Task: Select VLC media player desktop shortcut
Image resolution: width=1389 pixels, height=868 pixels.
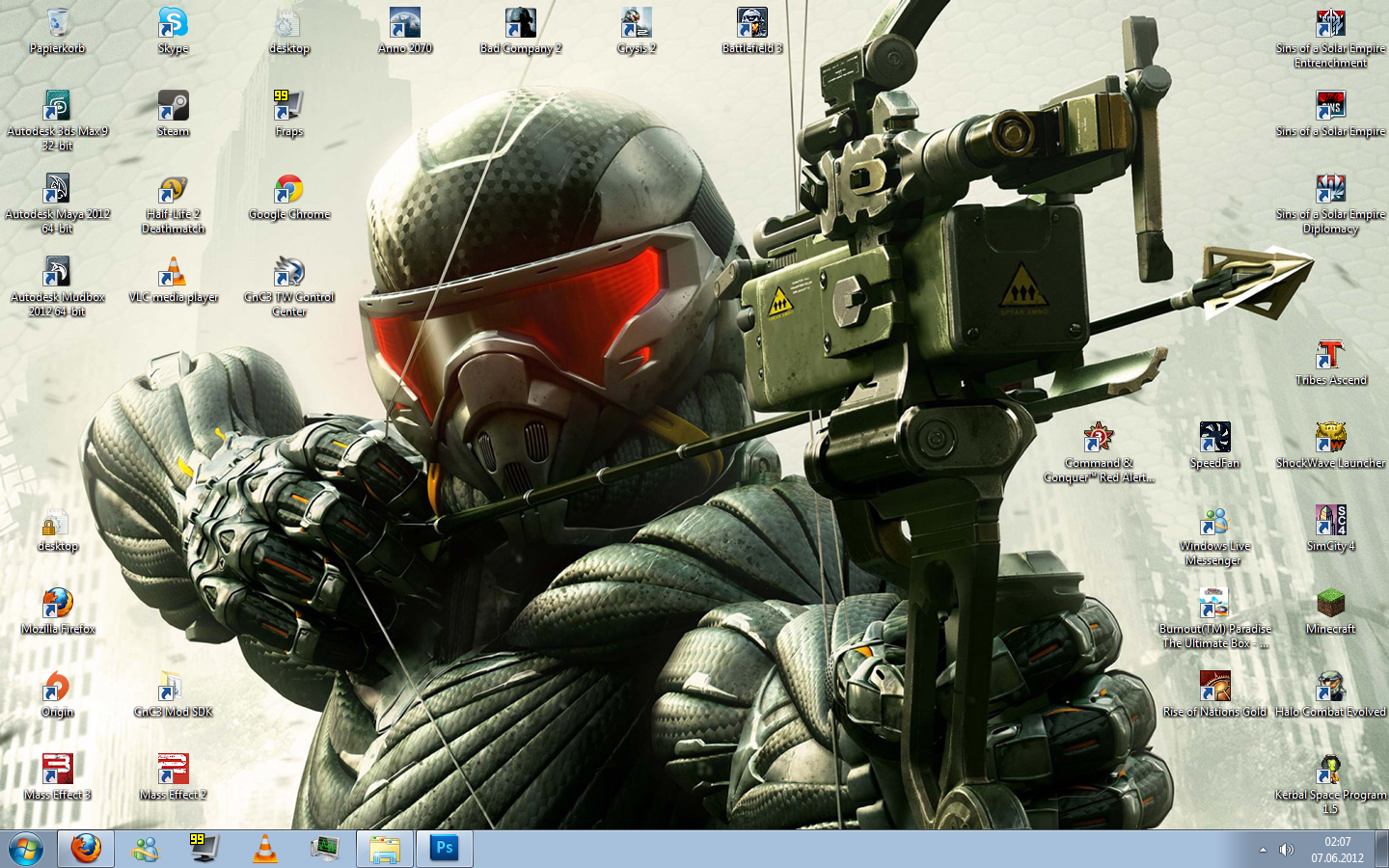Action: [x=173, y=280]
